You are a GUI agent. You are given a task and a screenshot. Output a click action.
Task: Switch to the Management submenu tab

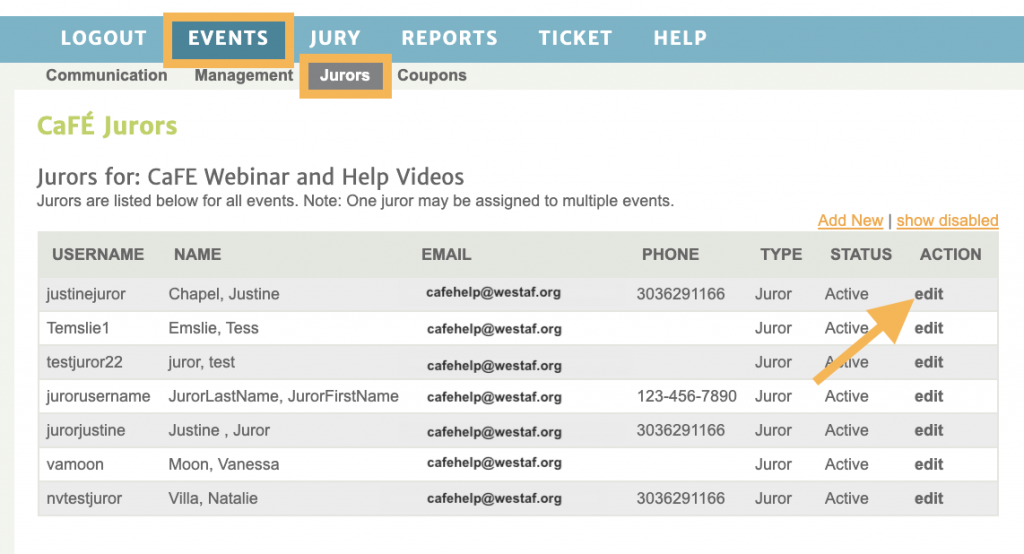(x=244, y=76)
